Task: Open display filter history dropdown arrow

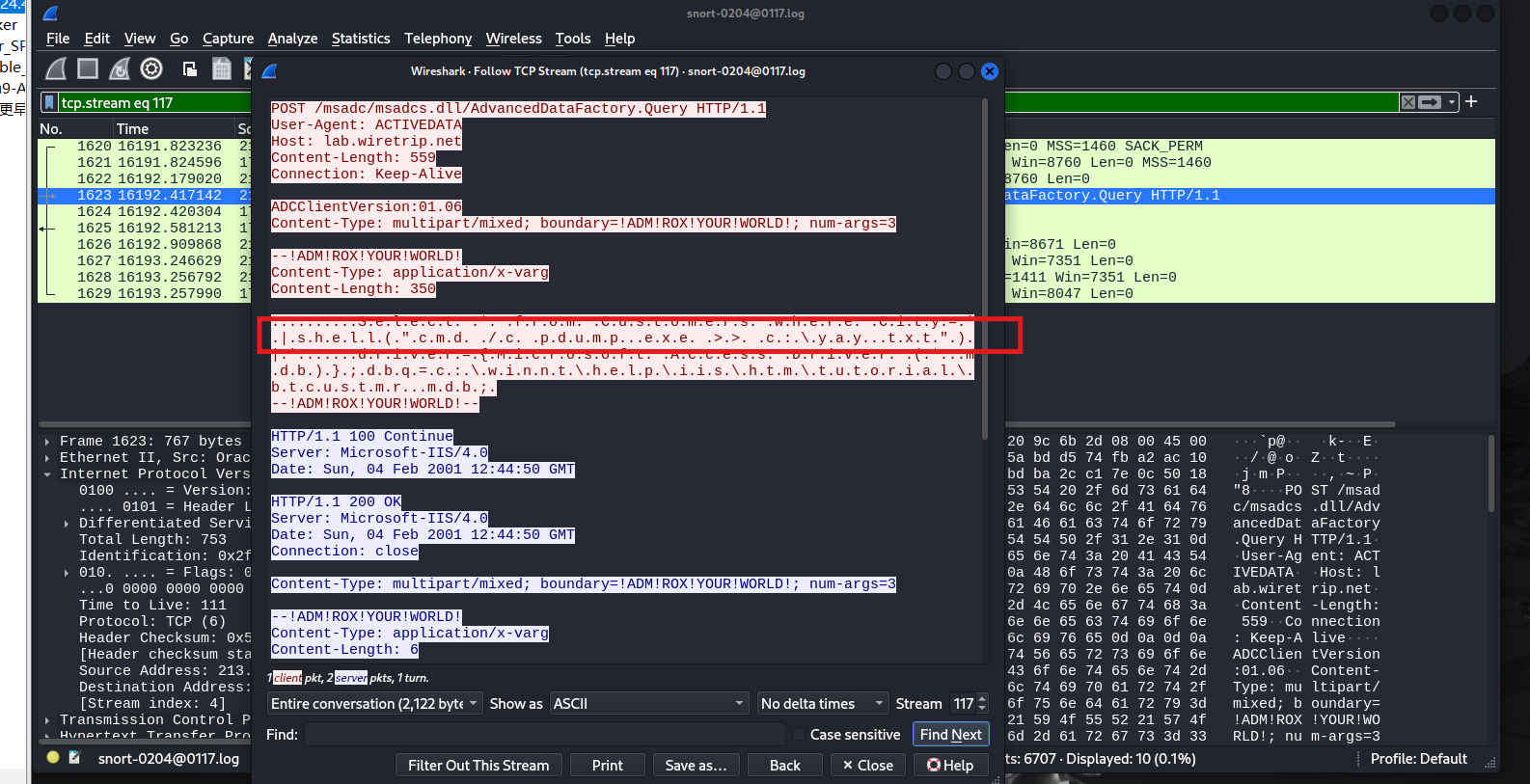Action: pos(1452,102)
